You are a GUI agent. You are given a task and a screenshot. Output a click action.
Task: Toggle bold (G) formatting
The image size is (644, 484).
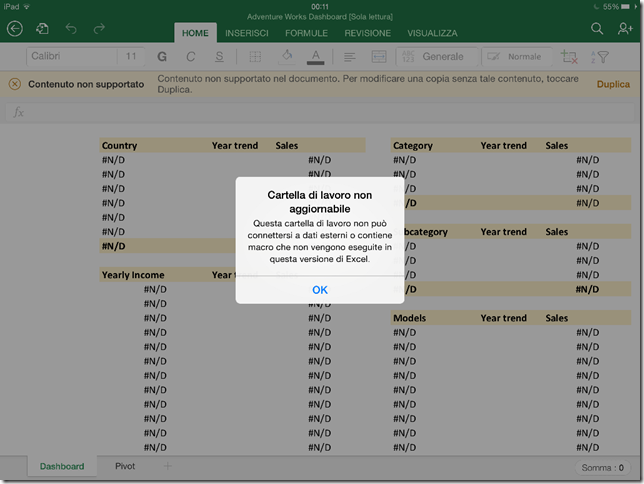pyautogui.click(x=162, y=57)
